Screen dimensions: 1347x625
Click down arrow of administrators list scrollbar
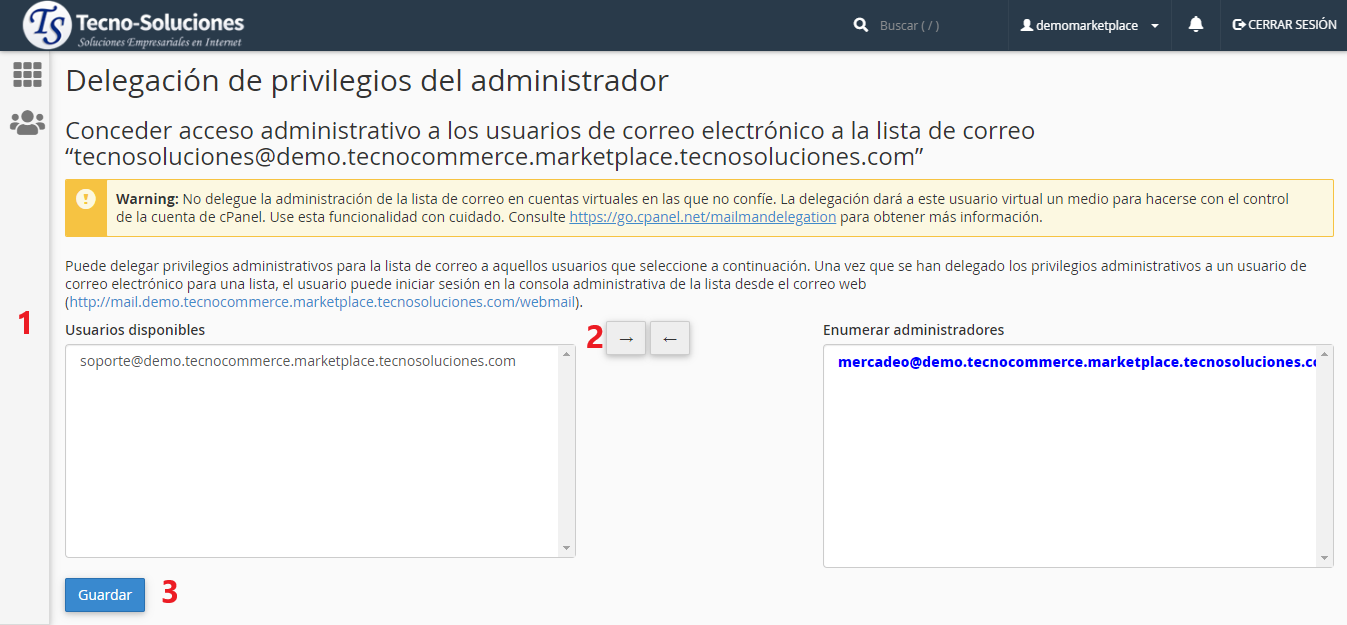tap(1325, 558)
